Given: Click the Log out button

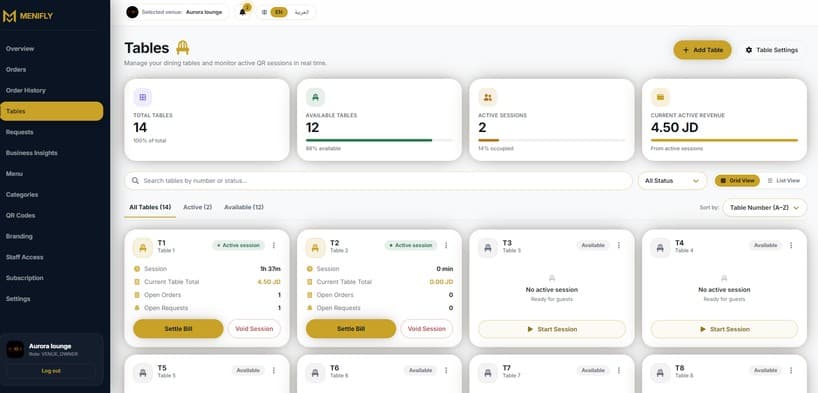Looking at the screenshot, I should tap(51, 371).
